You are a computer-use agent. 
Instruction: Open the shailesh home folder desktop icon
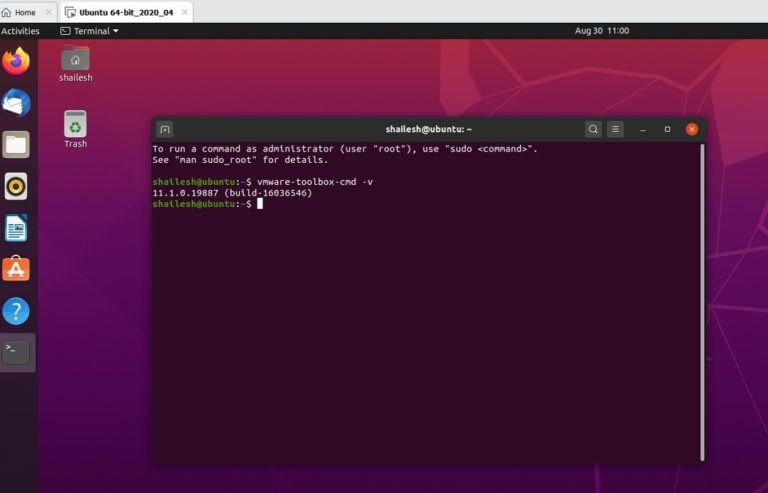[x=75, y=64]
